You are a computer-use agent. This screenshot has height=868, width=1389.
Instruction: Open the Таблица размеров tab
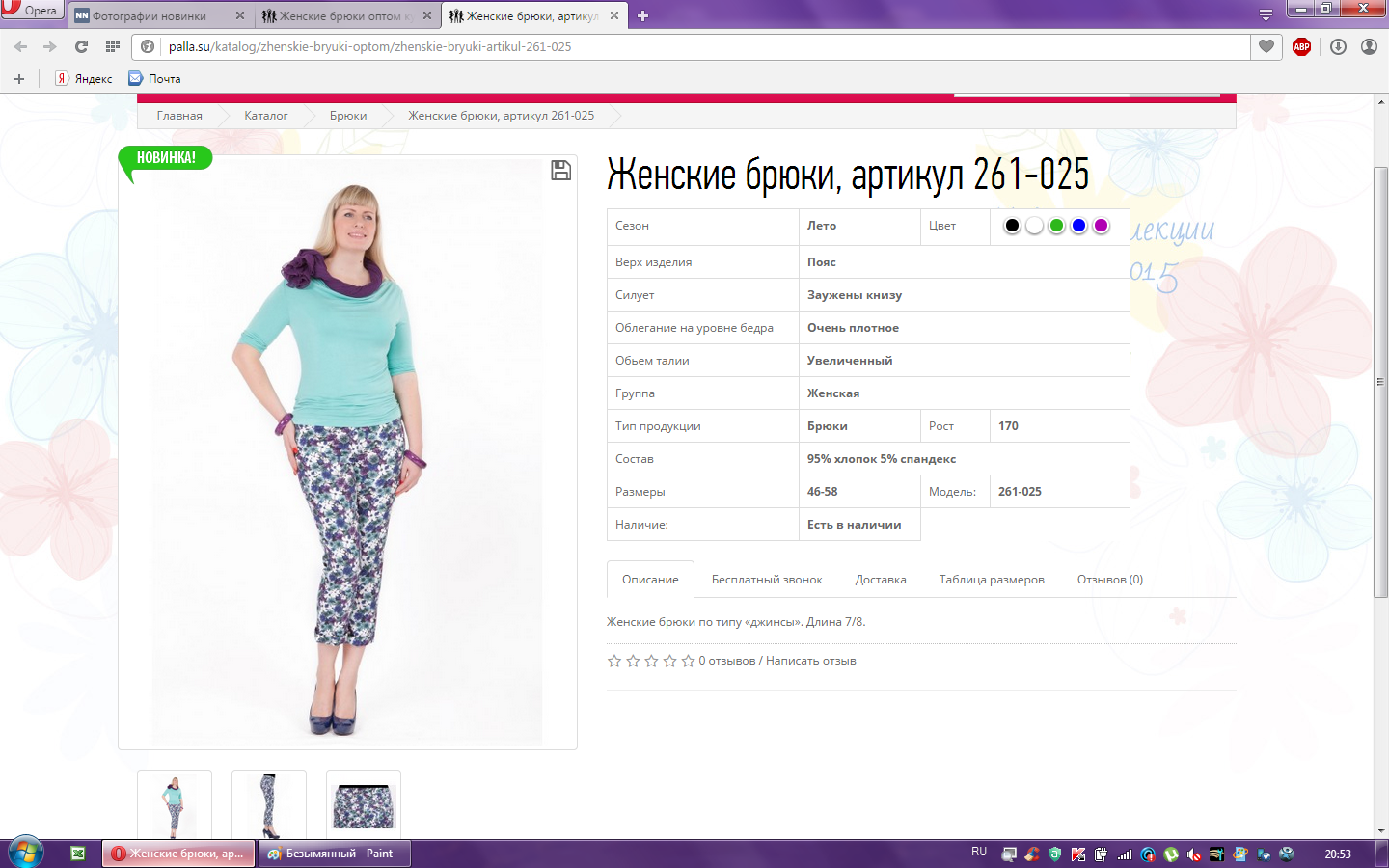(992, 580)
